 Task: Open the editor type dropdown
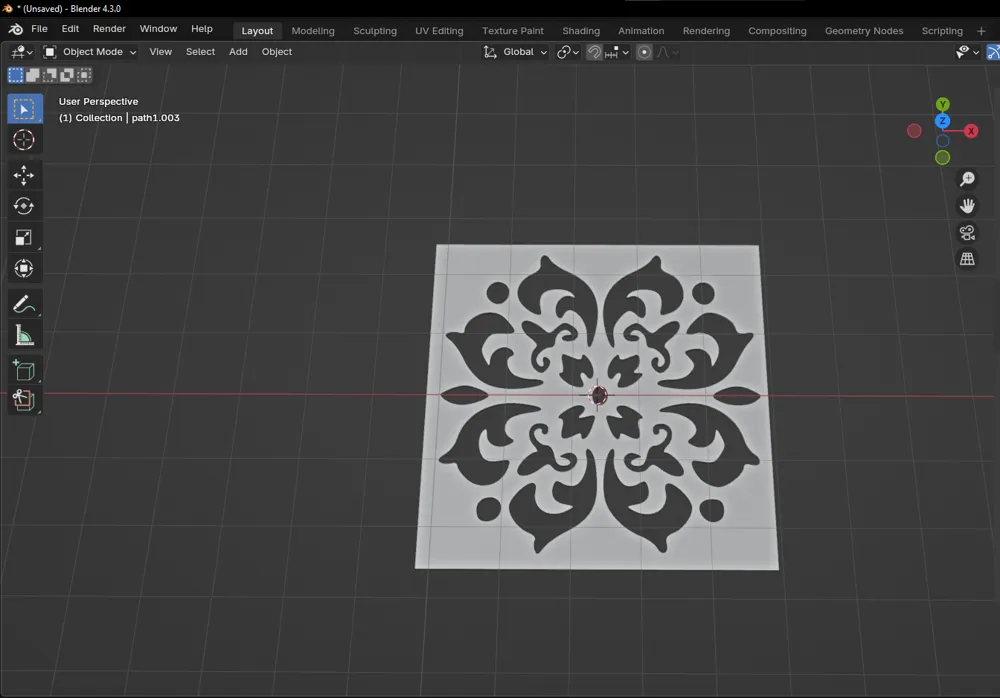coord(22,52)
